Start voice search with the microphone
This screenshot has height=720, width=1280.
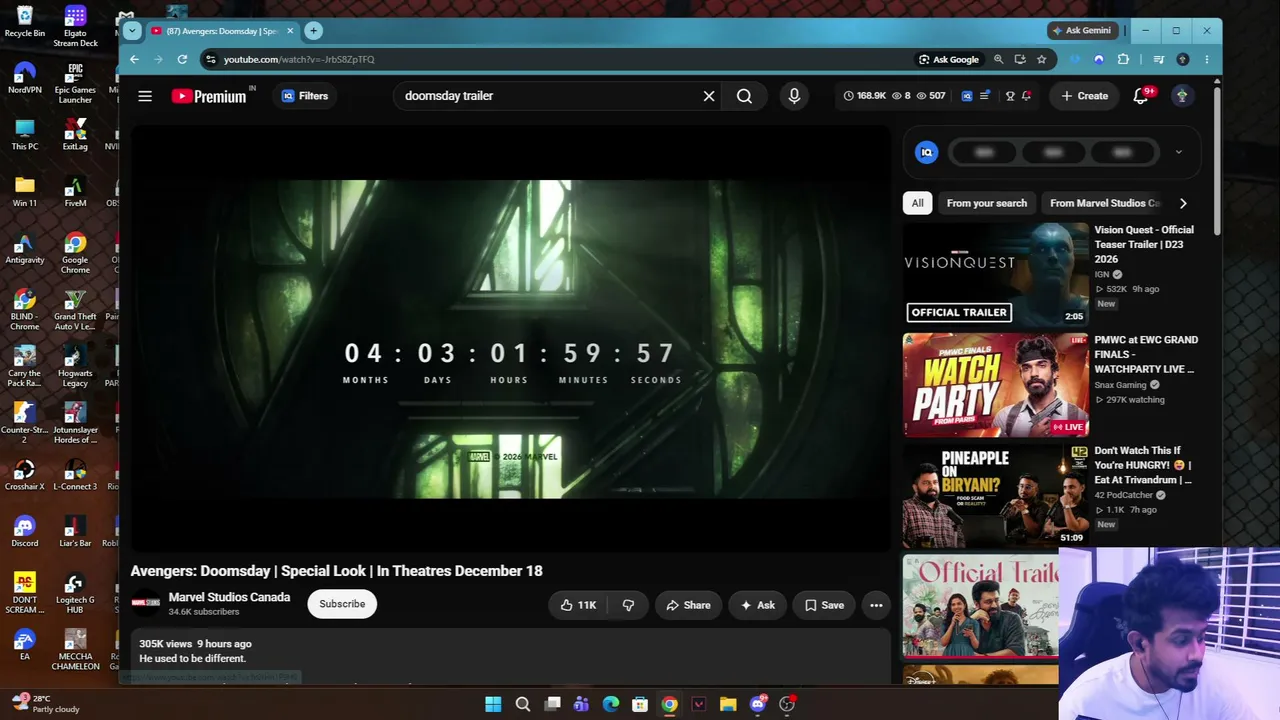[794, 96]
